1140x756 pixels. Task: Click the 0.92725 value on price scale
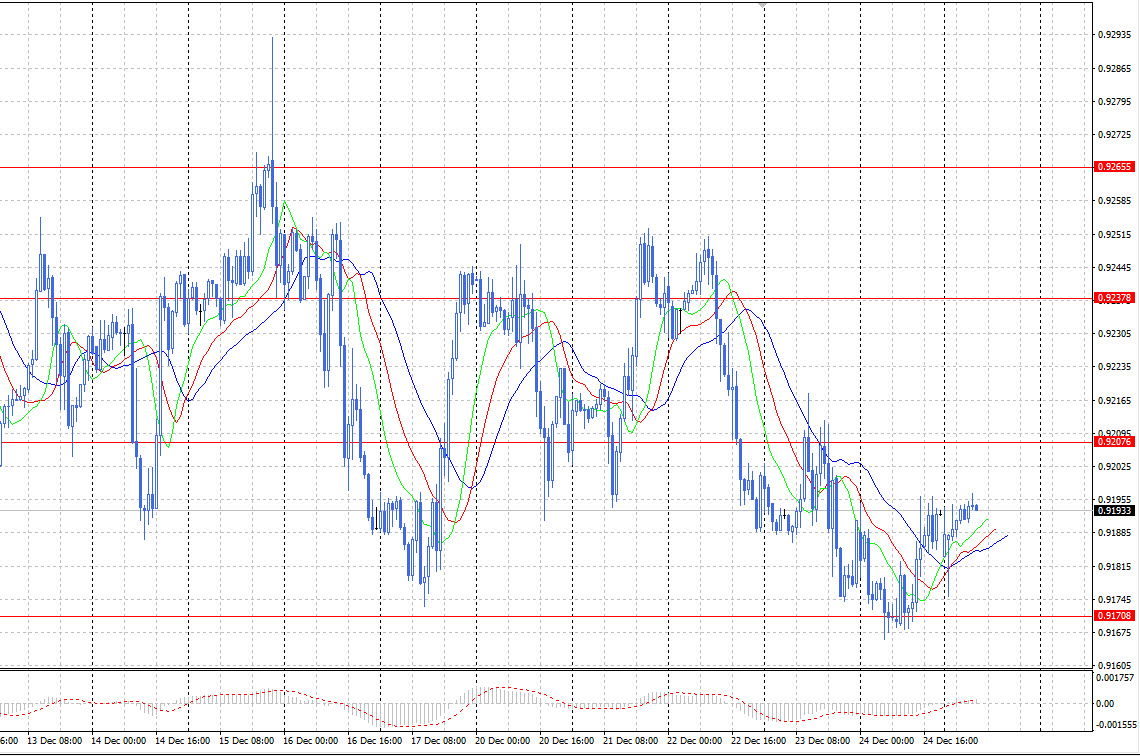(1115, 135)
